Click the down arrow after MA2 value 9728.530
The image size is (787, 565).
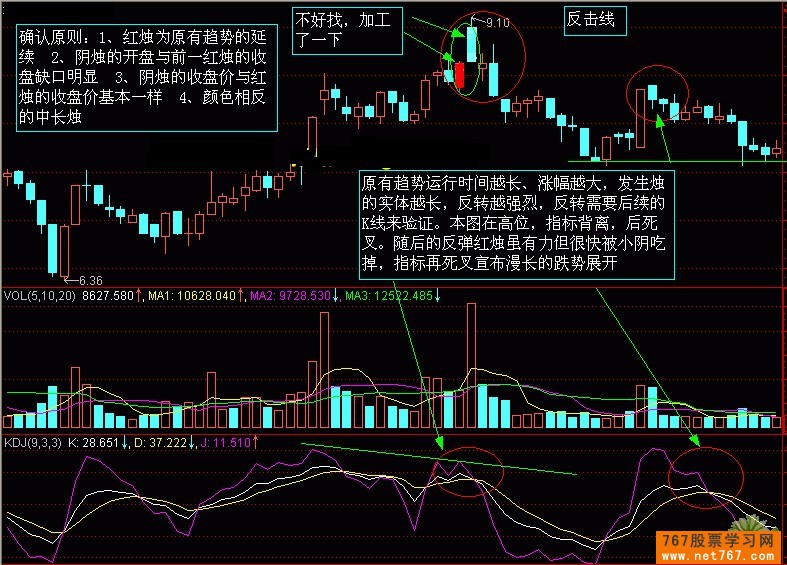coord(337,297)
